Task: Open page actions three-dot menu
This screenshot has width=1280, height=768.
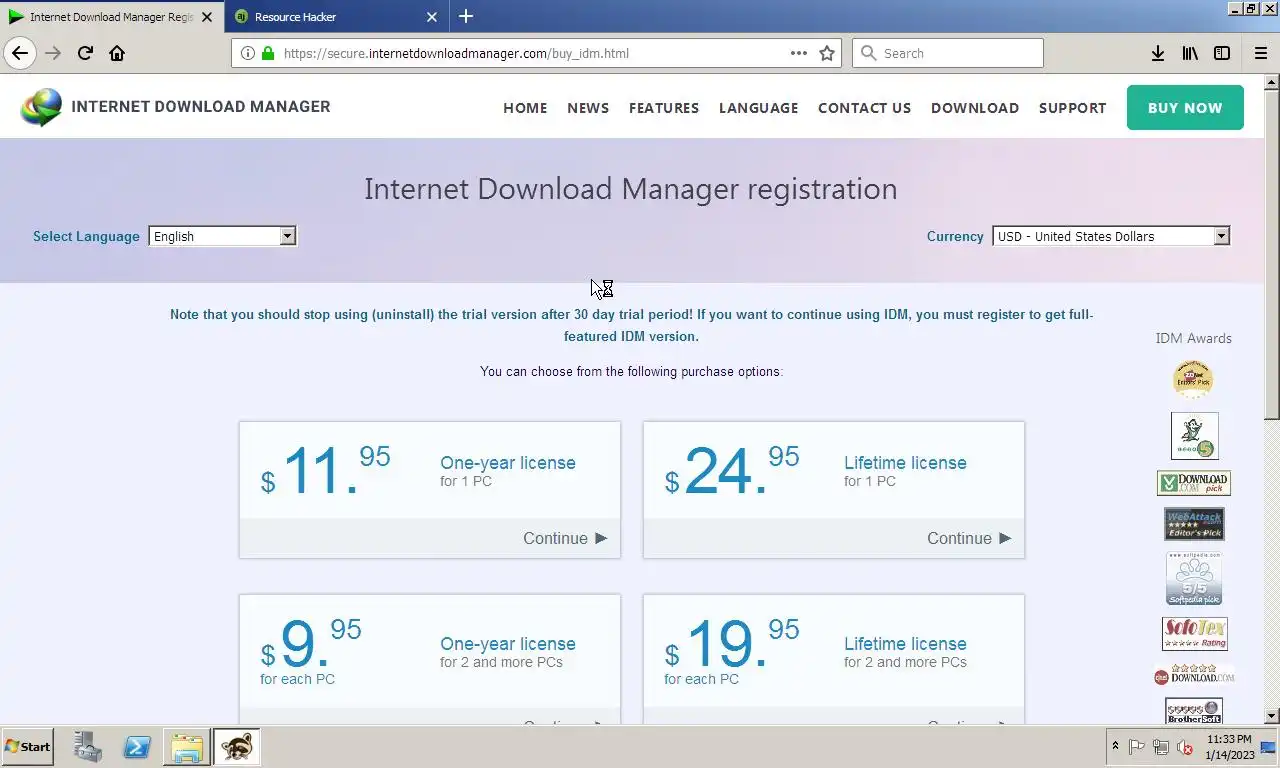Action: (799, 53)
